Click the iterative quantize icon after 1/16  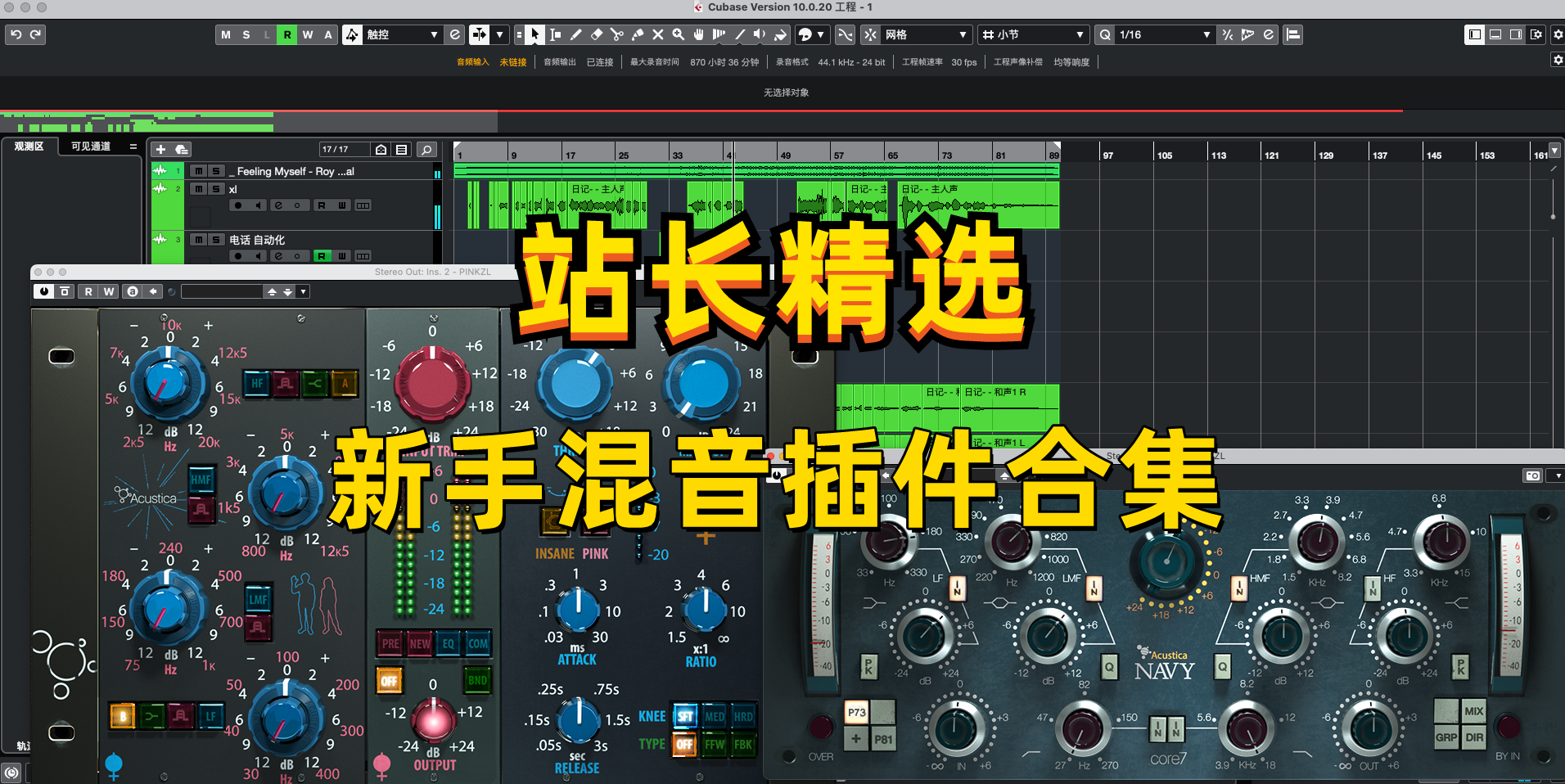(x=1227, y=34)
